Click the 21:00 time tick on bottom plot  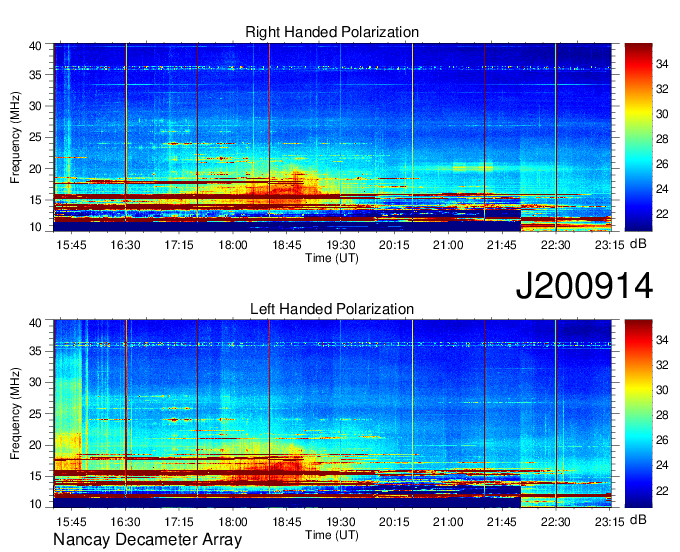(x=448, y=522)
